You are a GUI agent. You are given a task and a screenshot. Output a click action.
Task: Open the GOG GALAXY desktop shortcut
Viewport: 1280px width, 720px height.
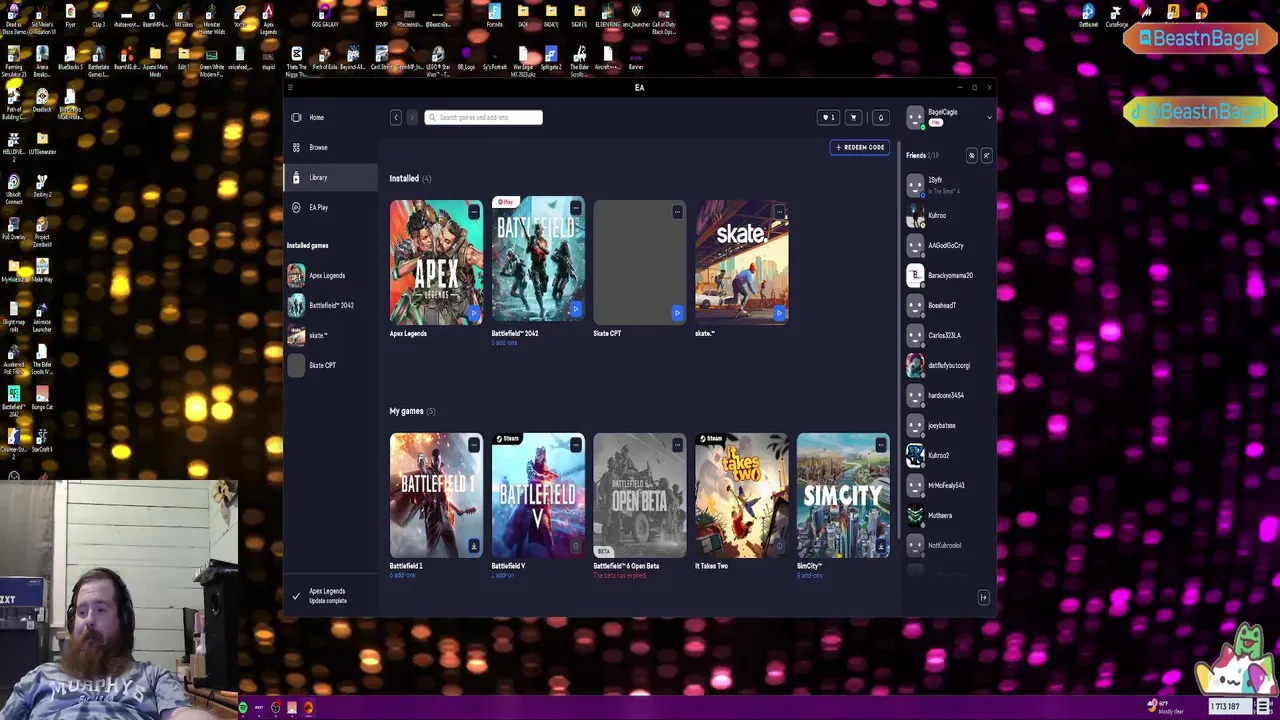pos(325,17)
